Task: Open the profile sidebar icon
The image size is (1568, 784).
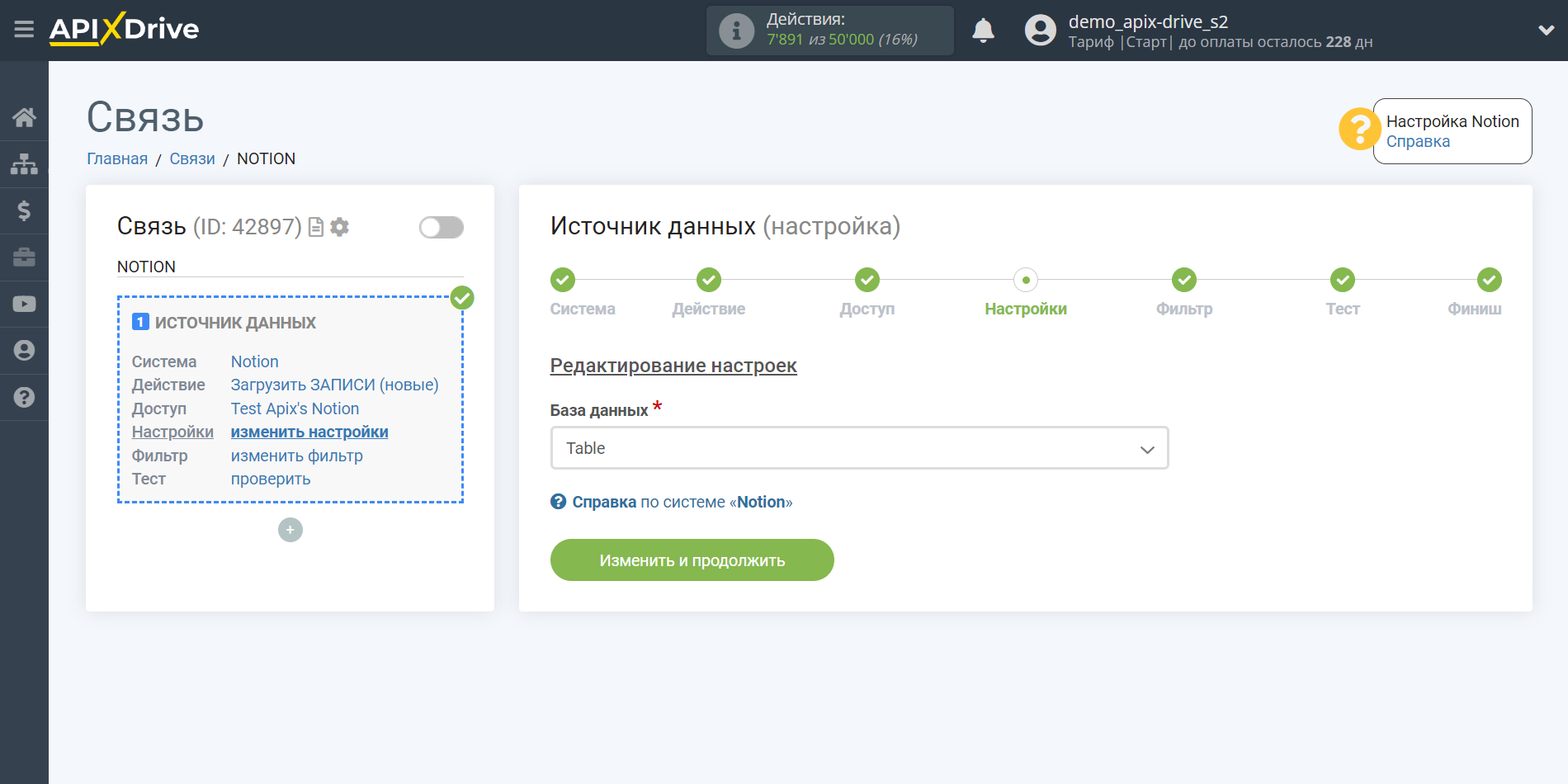Action: pos(24,351)
